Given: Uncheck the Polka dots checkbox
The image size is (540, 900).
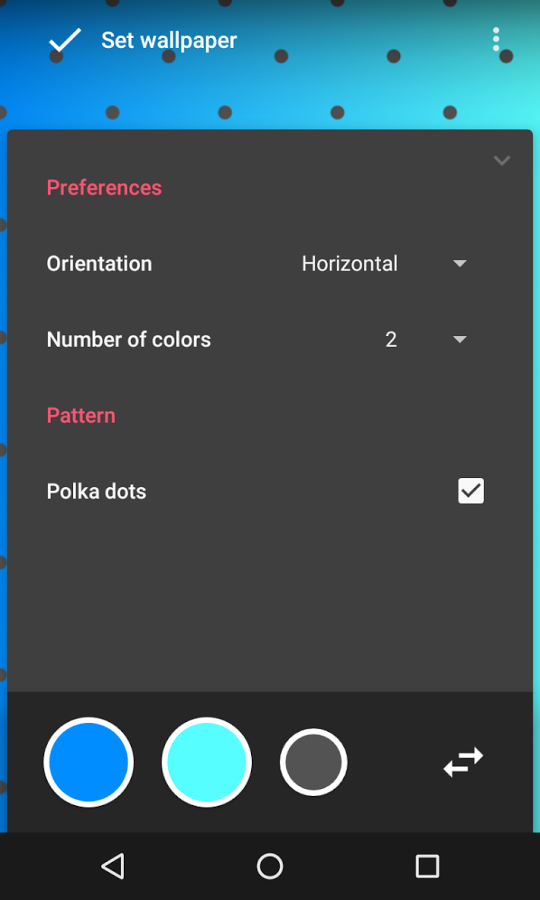Looking at the screenshot, I should click(471, 491).
